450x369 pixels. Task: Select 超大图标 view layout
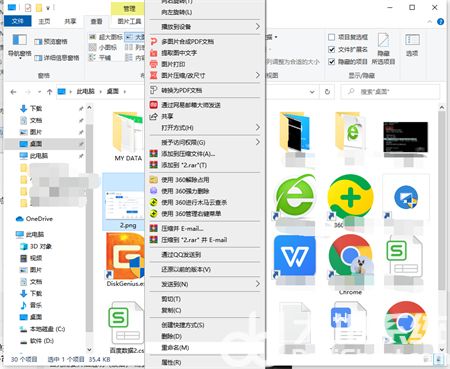pos(106,37)
